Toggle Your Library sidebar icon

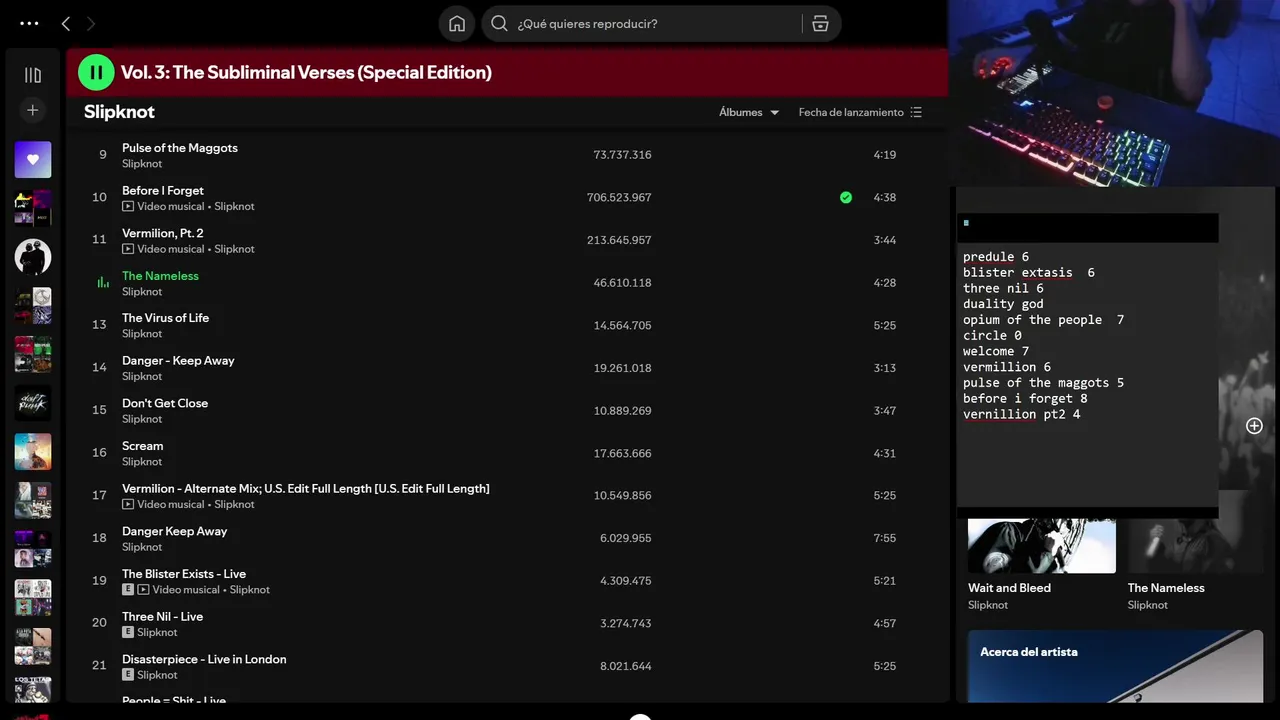point(33,75)
